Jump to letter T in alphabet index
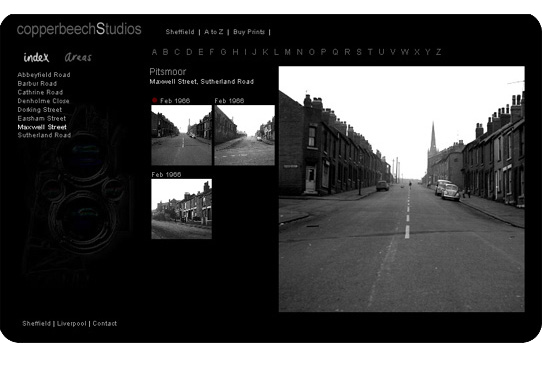Viewport: 542px width, 369px height. point(370,52)
